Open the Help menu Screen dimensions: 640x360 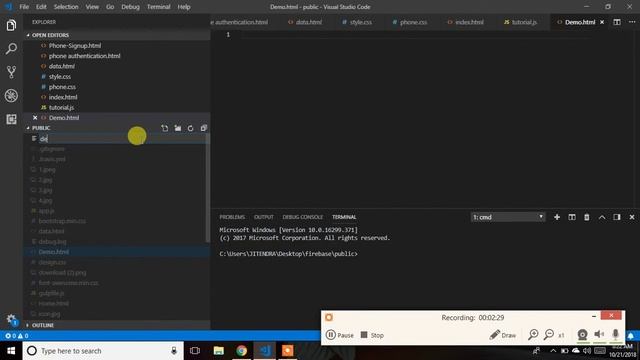pyautogui.click(x=184, y=7)
